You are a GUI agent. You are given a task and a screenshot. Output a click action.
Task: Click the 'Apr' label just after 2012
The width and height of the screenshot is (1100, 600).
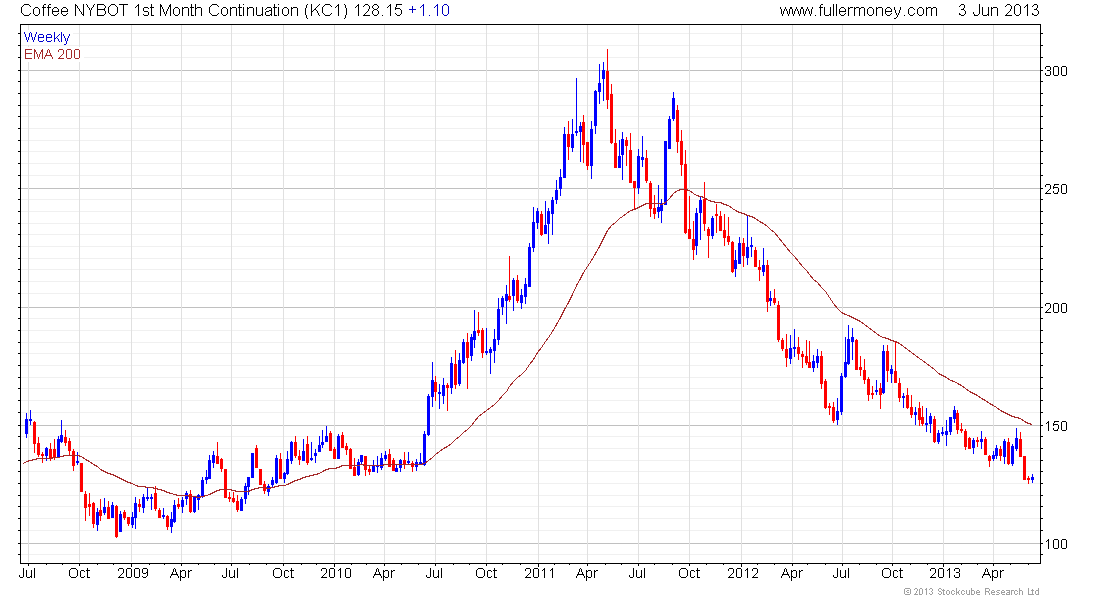pos(791,573)
